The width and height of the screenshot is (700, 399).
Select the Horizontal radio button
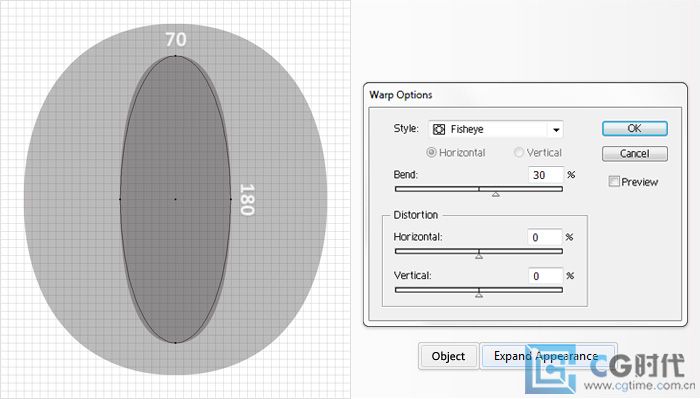click(x=431, y=153)
